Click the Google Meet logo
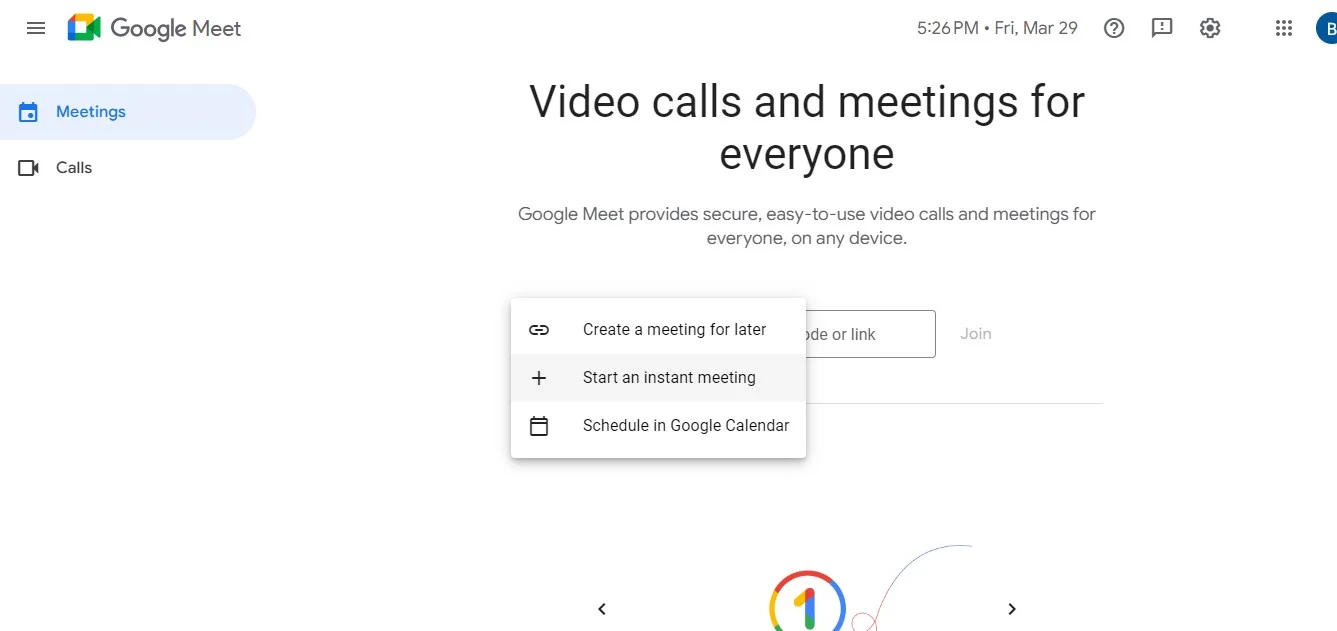The image size is (1337, 631). pos(155,28)
